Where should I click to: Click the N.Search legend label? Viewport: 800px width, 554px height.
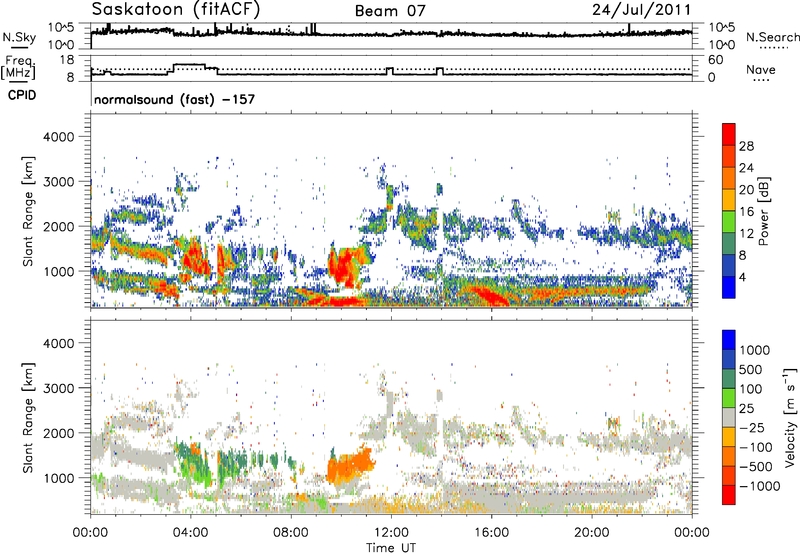tap(772, 37)
